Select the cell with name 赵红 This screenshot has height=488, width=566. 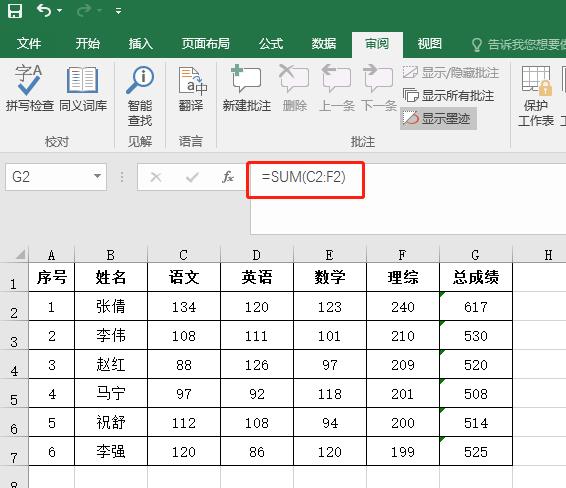coord(111,364)
